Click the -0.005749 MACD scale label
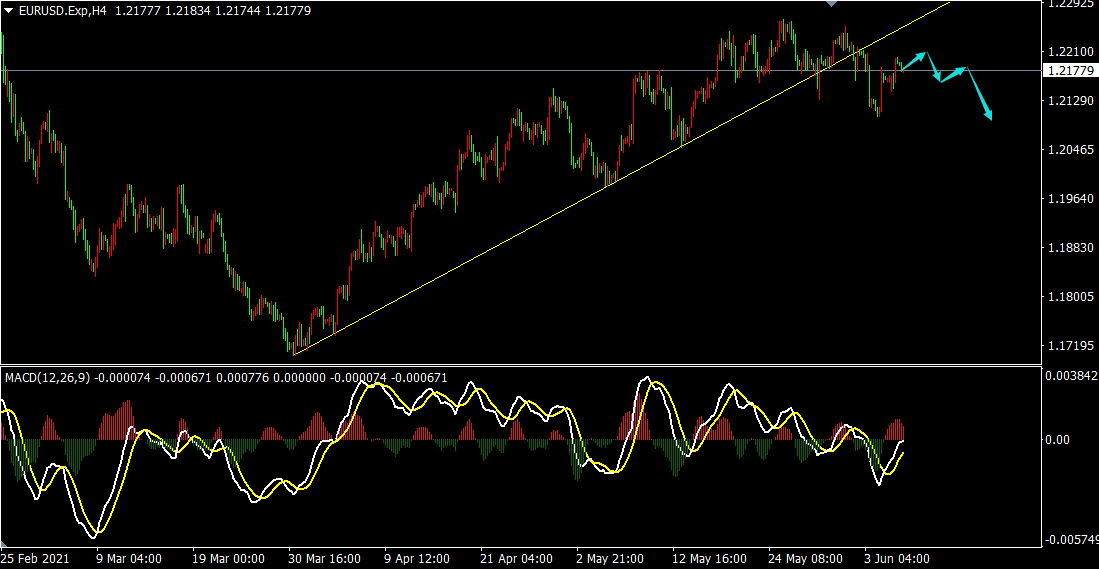Image resolution: width=1099 pixels, height=569 pixels. click(x=1071, y=540)
